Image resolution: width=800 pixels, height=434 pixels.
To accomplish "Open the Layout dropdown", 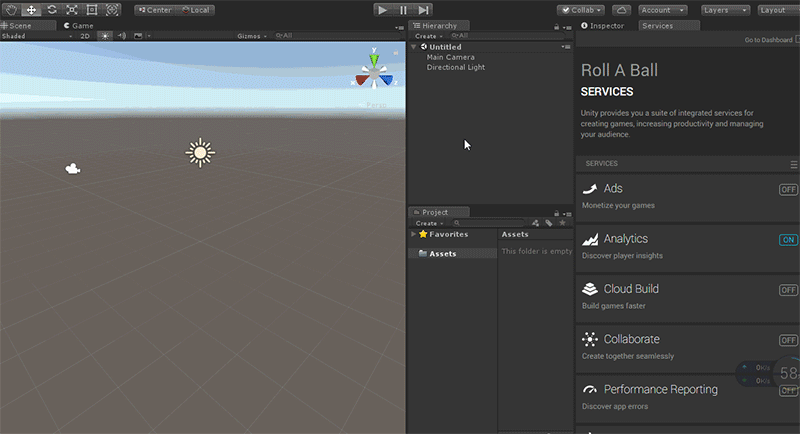I will (x=778, y=10).
